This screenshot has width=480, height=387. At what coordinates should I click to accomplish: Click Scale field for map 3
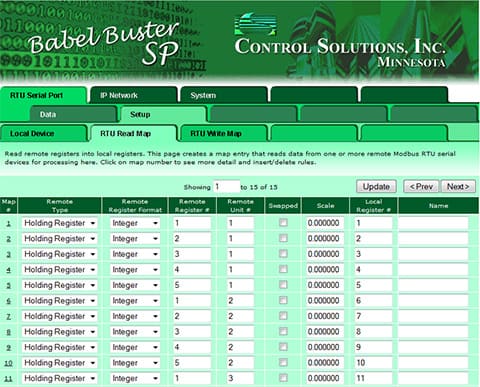pyautogui.click(x=325, y=254)
